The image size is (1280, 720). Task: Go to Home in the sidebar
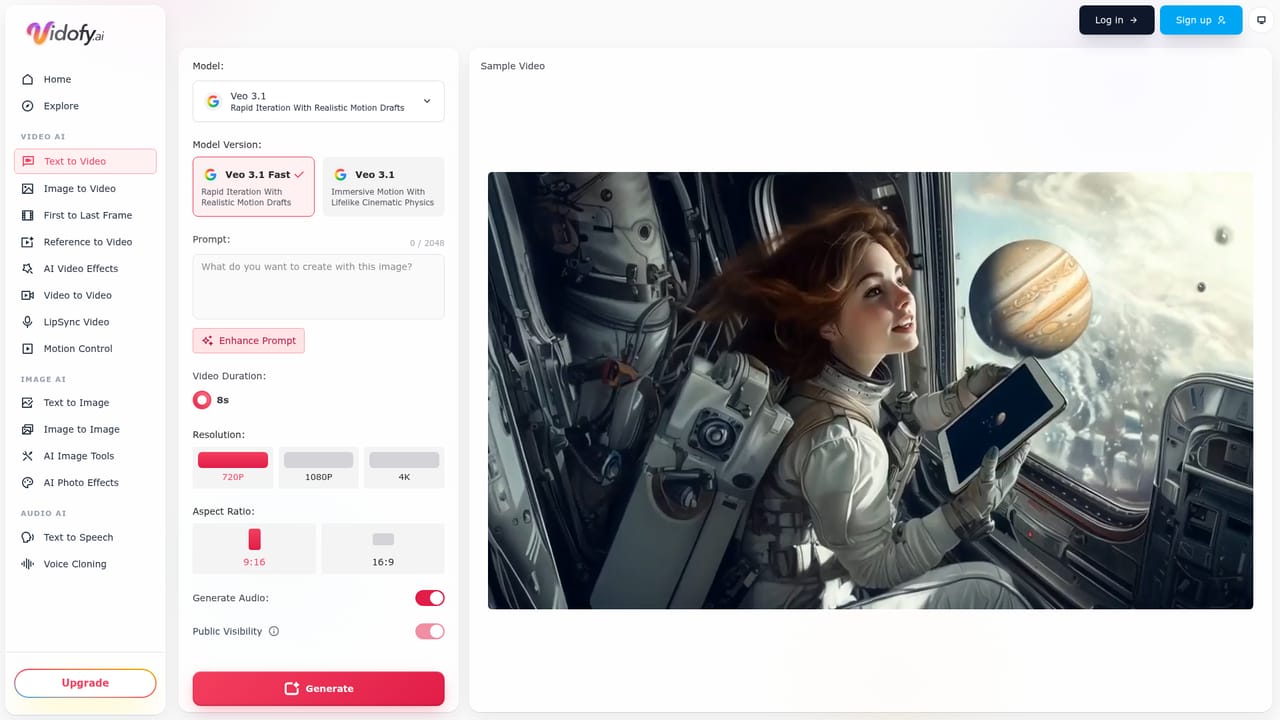point(85,79)
